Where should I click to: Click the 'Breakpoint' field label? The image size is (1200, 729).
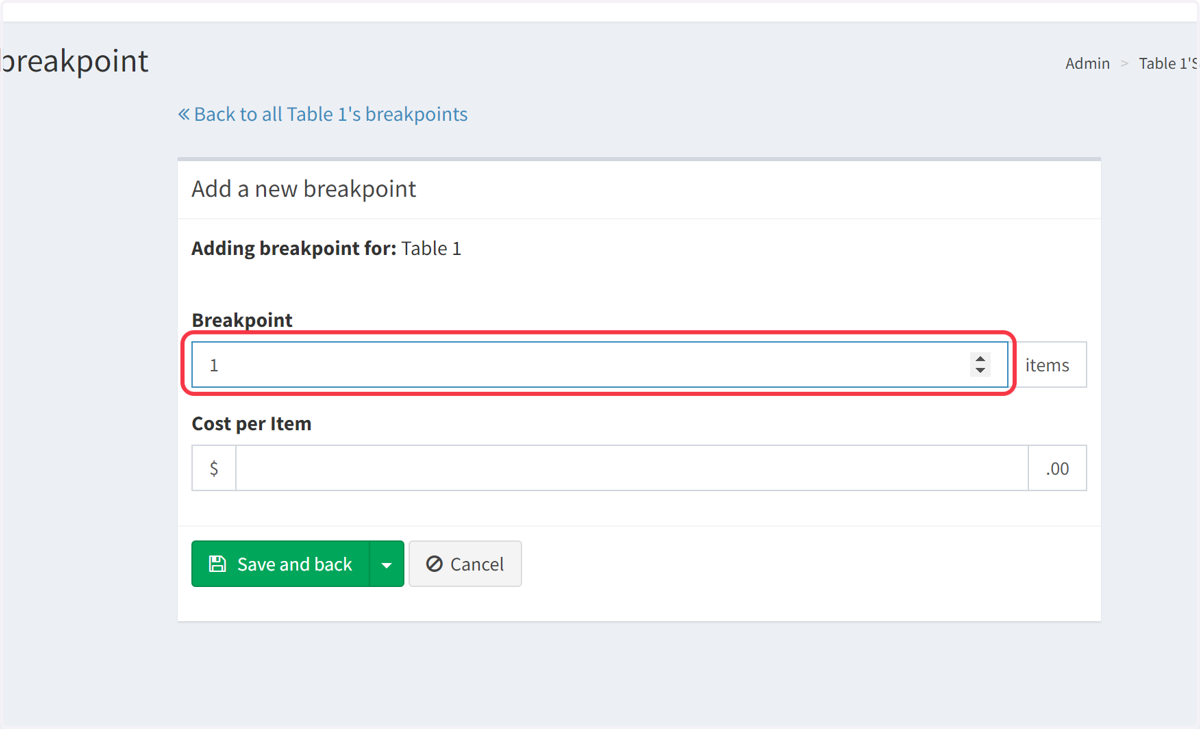[242, 320]
